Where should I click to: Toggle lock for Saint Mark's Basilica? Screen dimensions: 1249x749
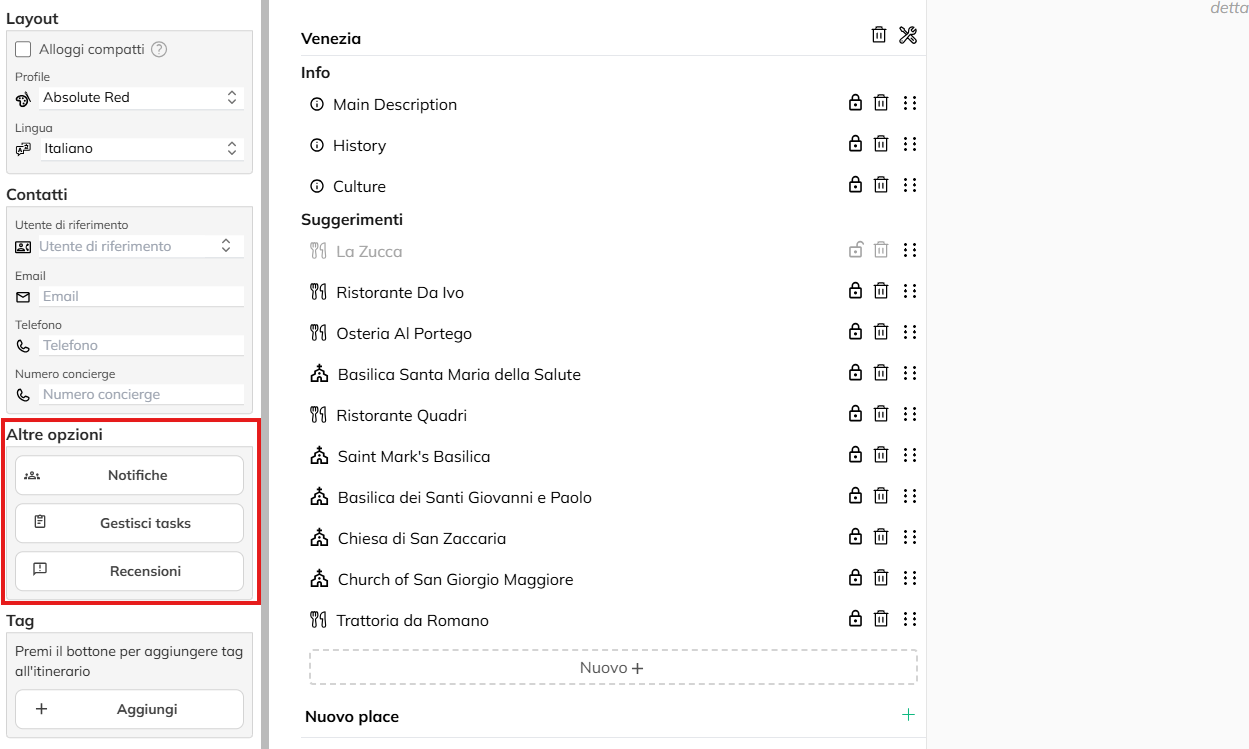(x=855, y=455)
